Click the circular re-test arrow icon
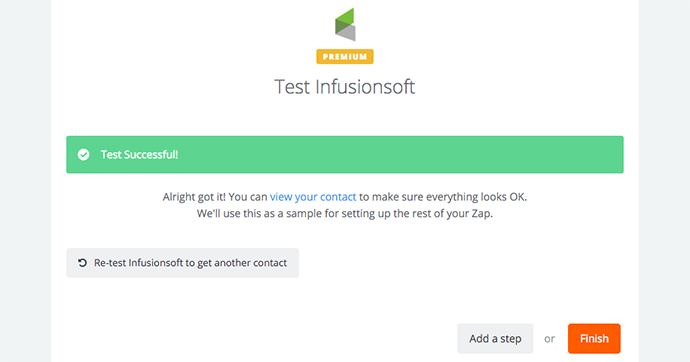Viewport: 690px width, 362px height. (x=82, y=263)
